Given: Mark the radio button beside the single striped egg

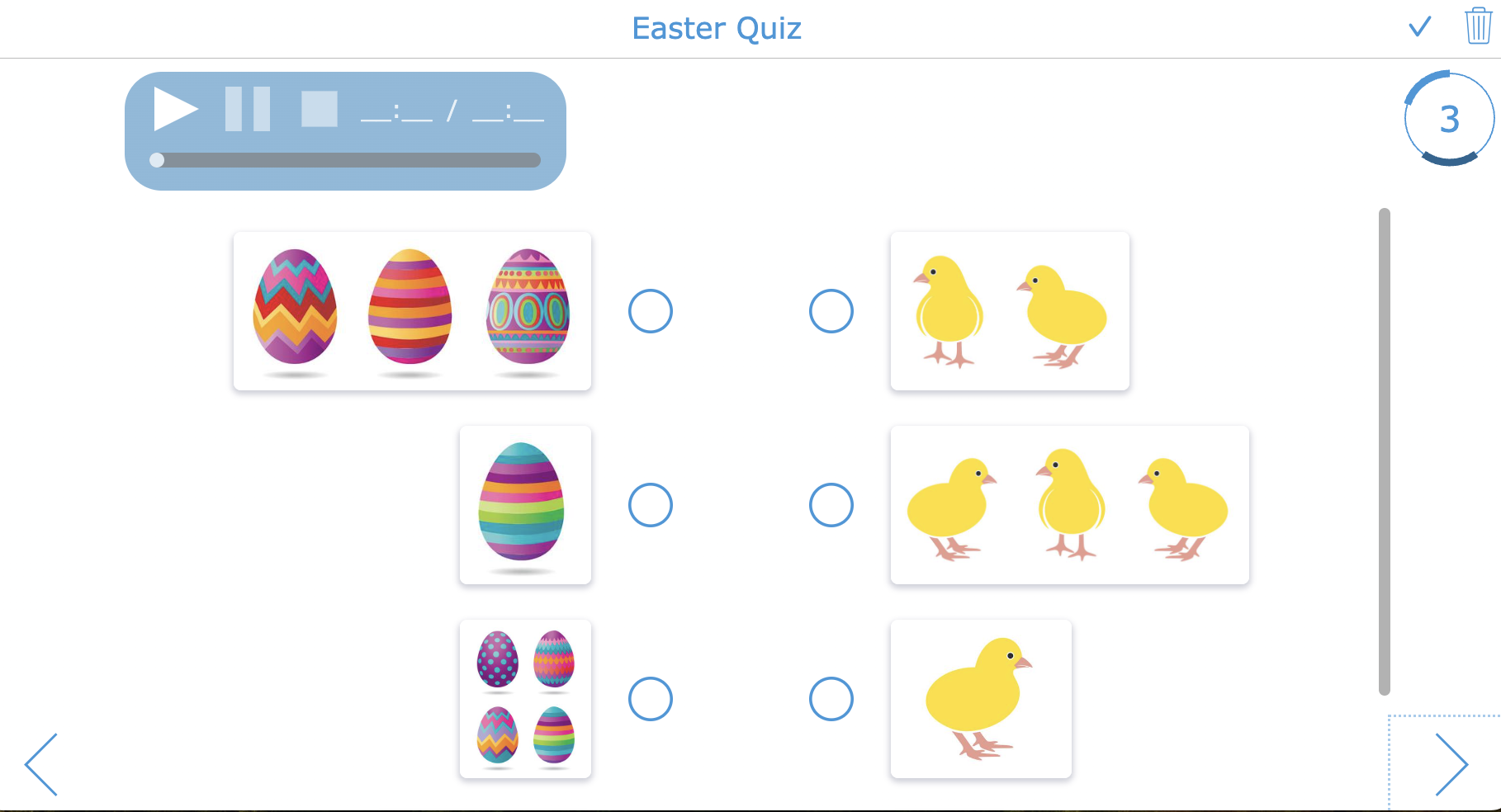Looking at the screenshot, I should [651, 505].
